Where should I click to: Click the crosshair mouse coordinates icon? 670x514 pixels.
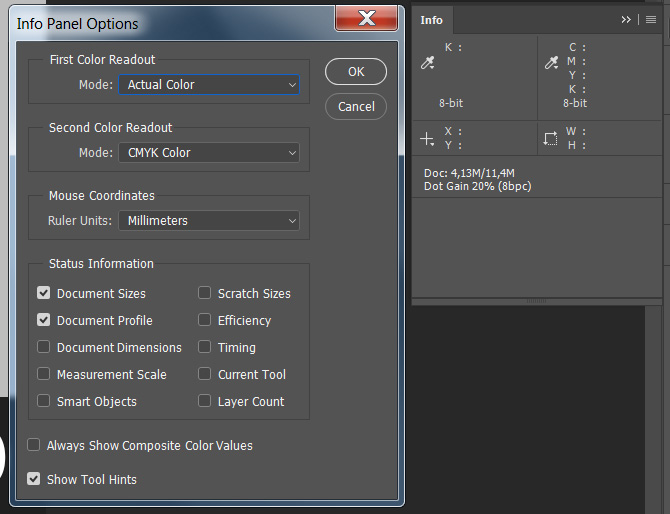pyautogui.click(x=428, y=138)
